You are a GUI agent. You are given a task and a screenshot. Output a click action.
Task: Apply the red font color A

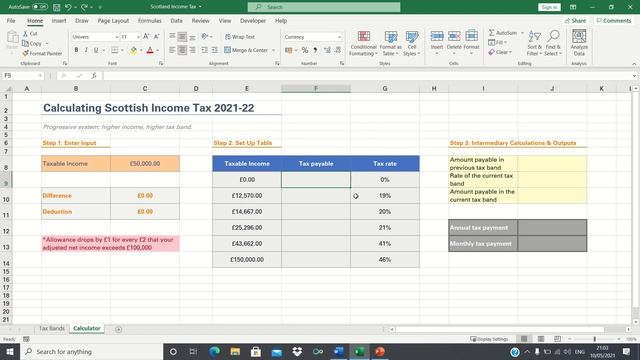coord(150,50)
